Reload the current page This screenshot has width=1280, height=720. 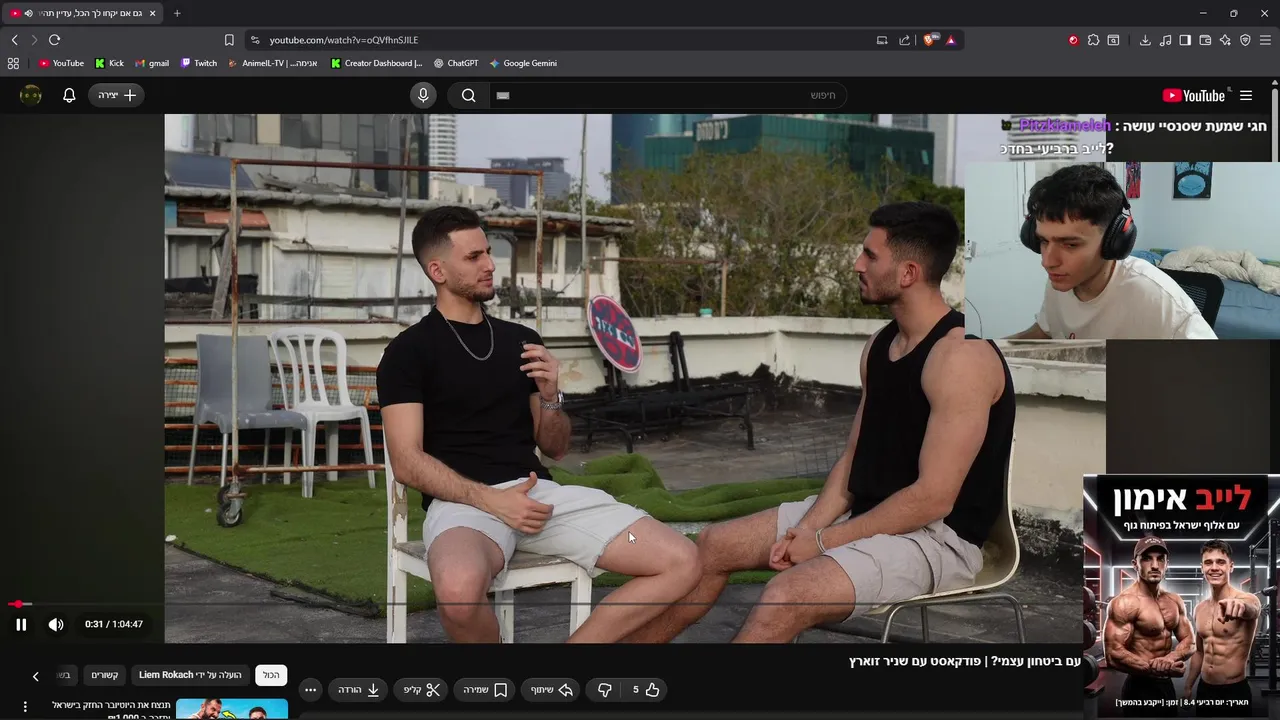(54, 40)
